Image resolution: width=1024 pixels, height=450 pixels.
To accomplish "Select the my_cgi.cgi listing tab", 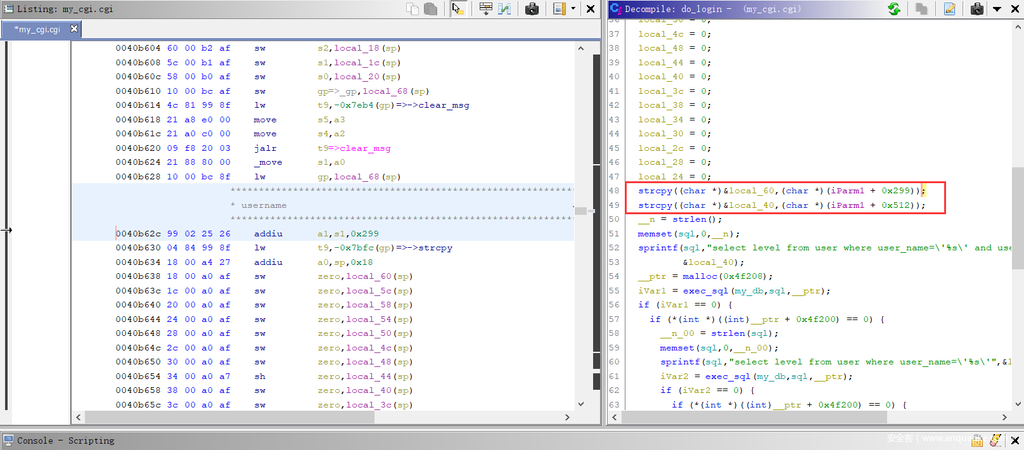I will tap(36, 29).
